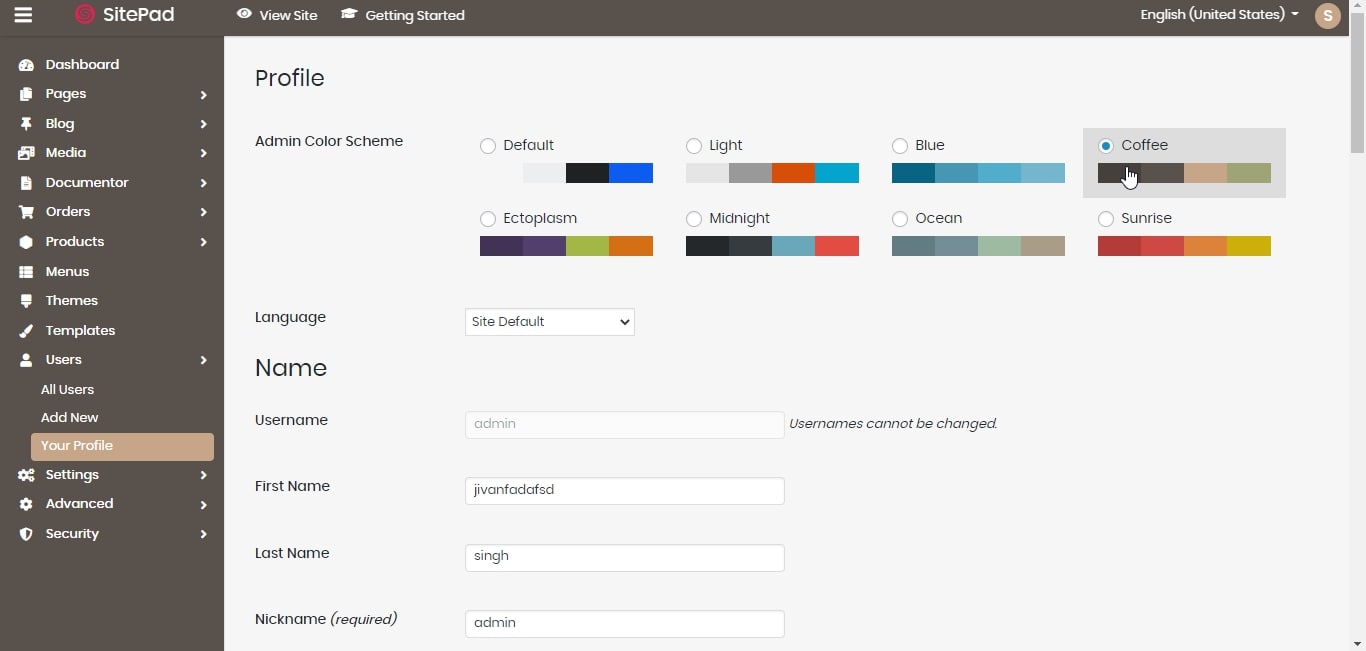Open the Your Profile submenu item

tap(122, 446)
